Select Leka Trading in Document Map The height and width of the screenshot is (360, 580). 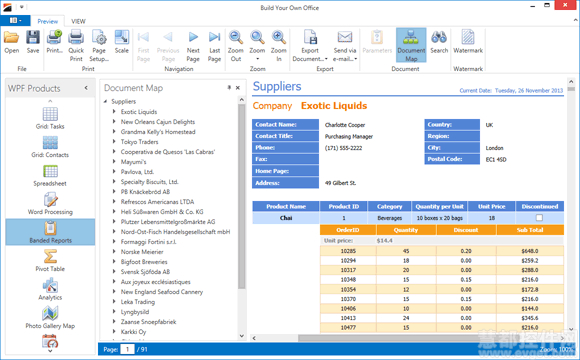tap(138, 302)
